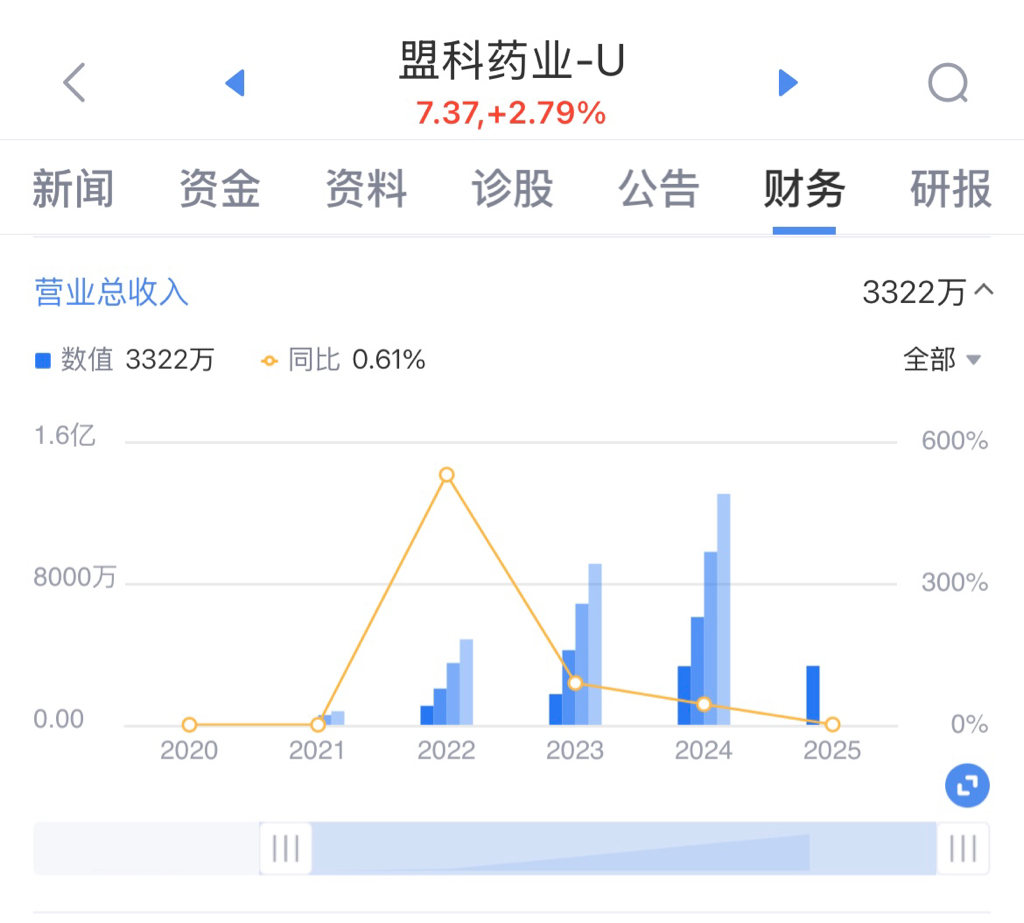This screenshot has width=1024, height=923.
Task: Toggle the 数值 legend series
Action: [124, 359]
